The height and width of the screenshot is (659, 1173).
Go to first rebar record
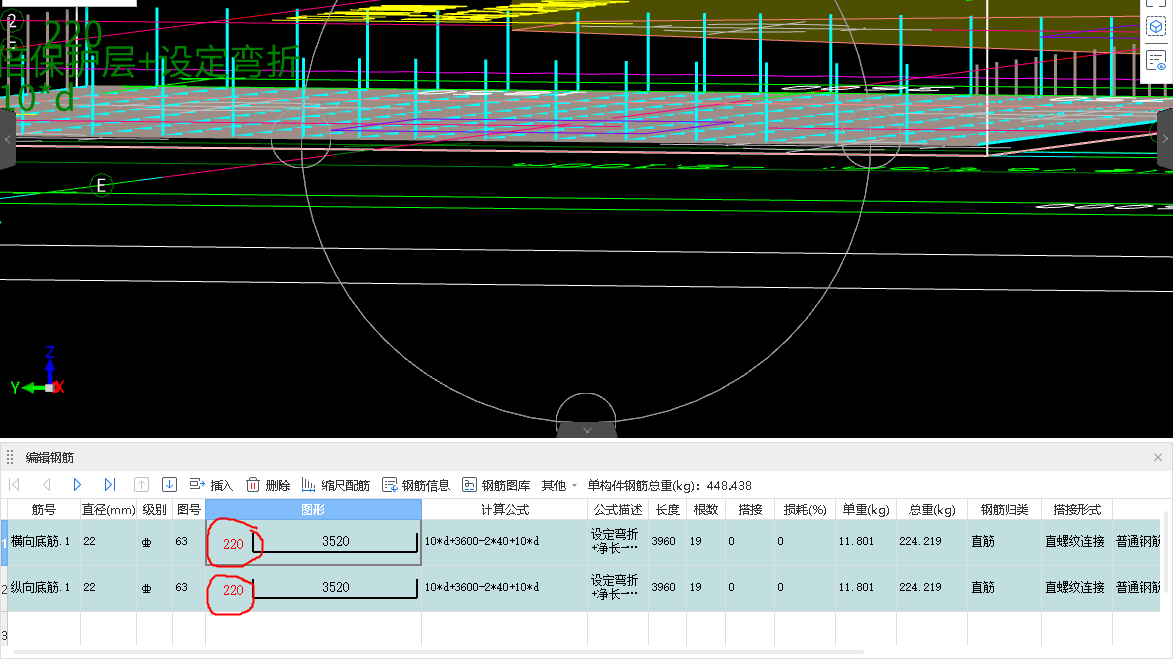(14, 485)
